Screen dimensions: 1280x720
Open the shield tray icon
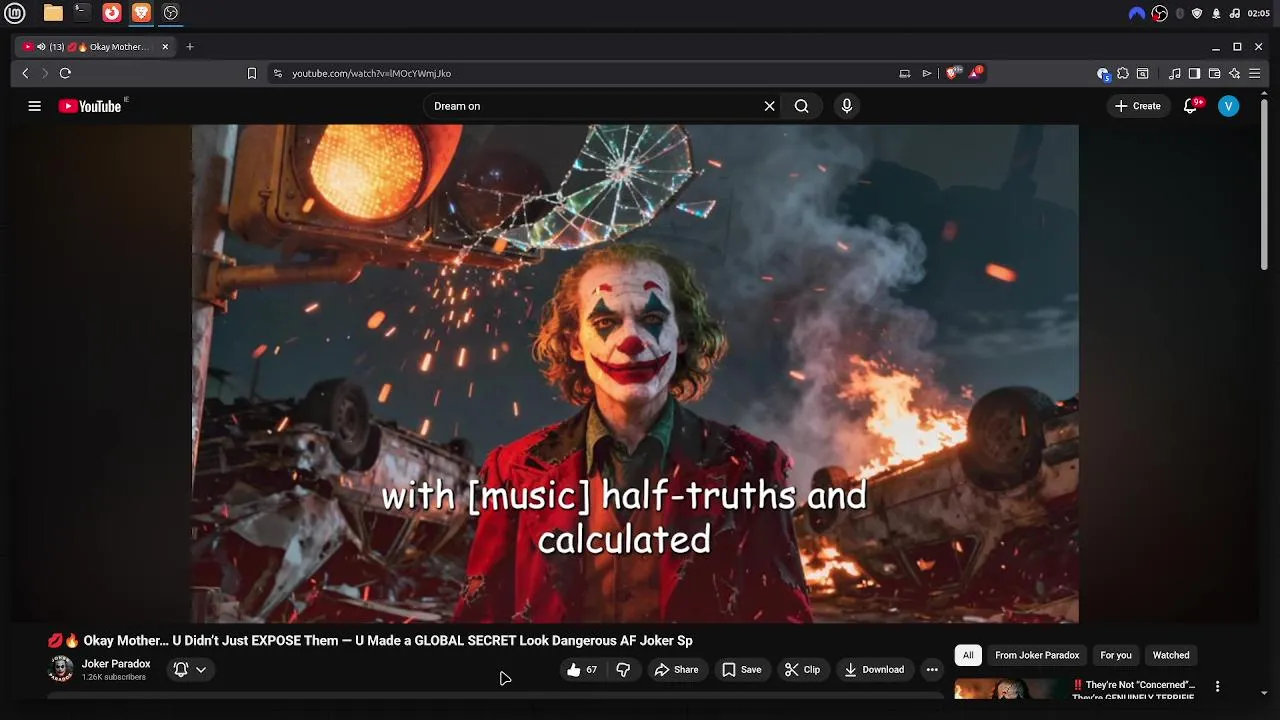(x=1197, y=13)
